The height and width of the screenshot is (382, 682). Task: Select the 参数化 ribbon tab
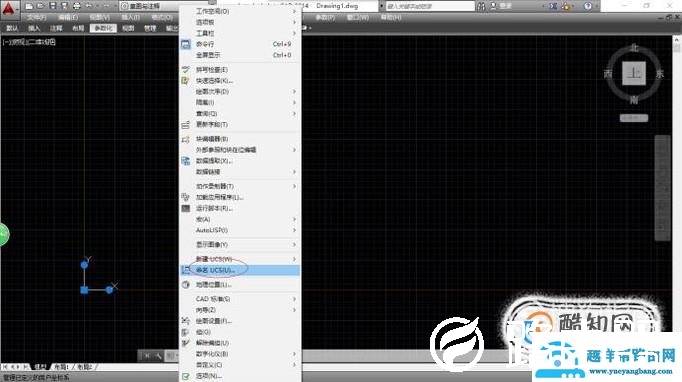[103, 28]
